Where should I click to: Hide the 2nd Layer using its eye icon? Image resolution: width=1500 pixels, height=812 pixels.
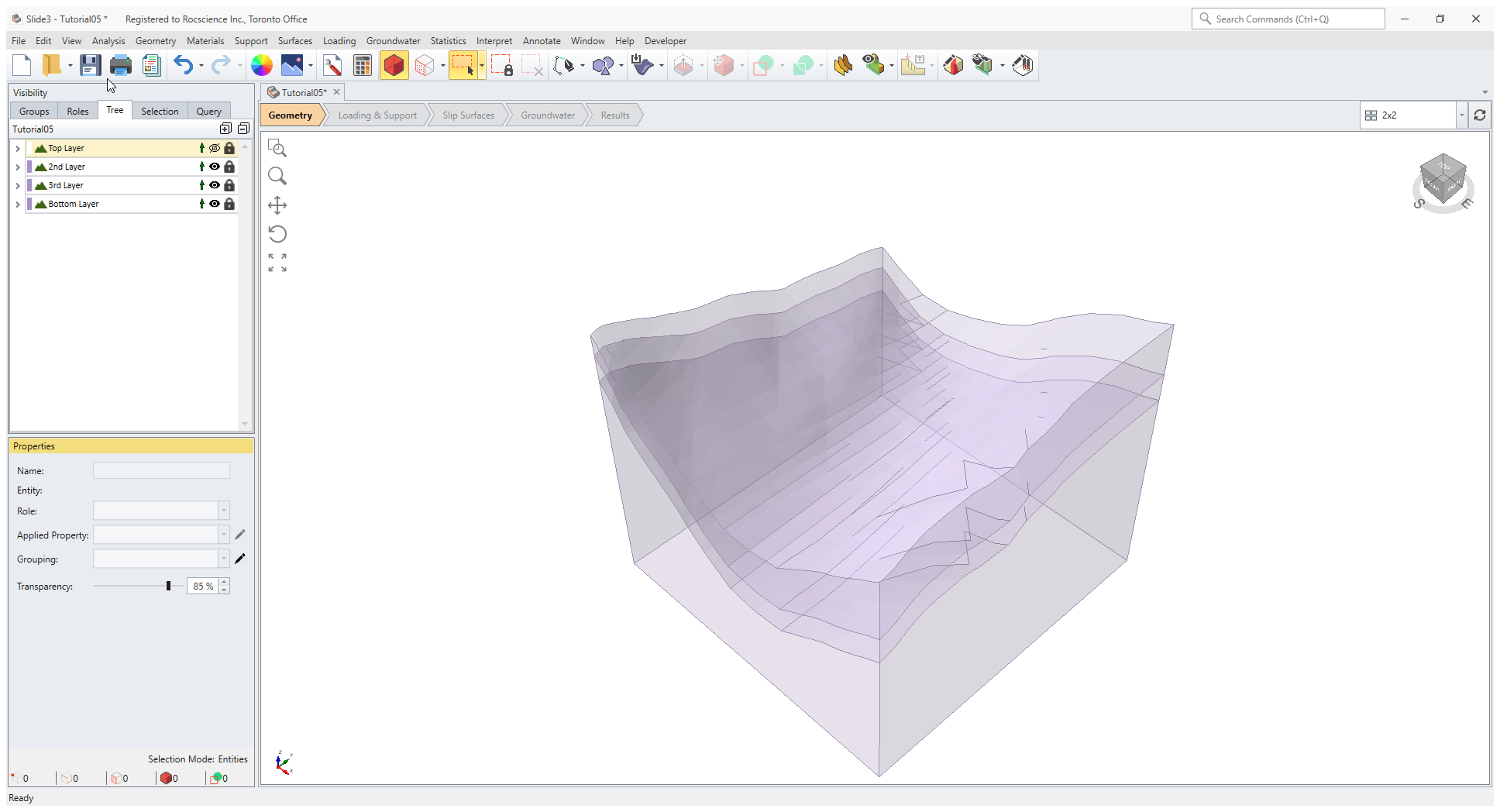(215, 167)
